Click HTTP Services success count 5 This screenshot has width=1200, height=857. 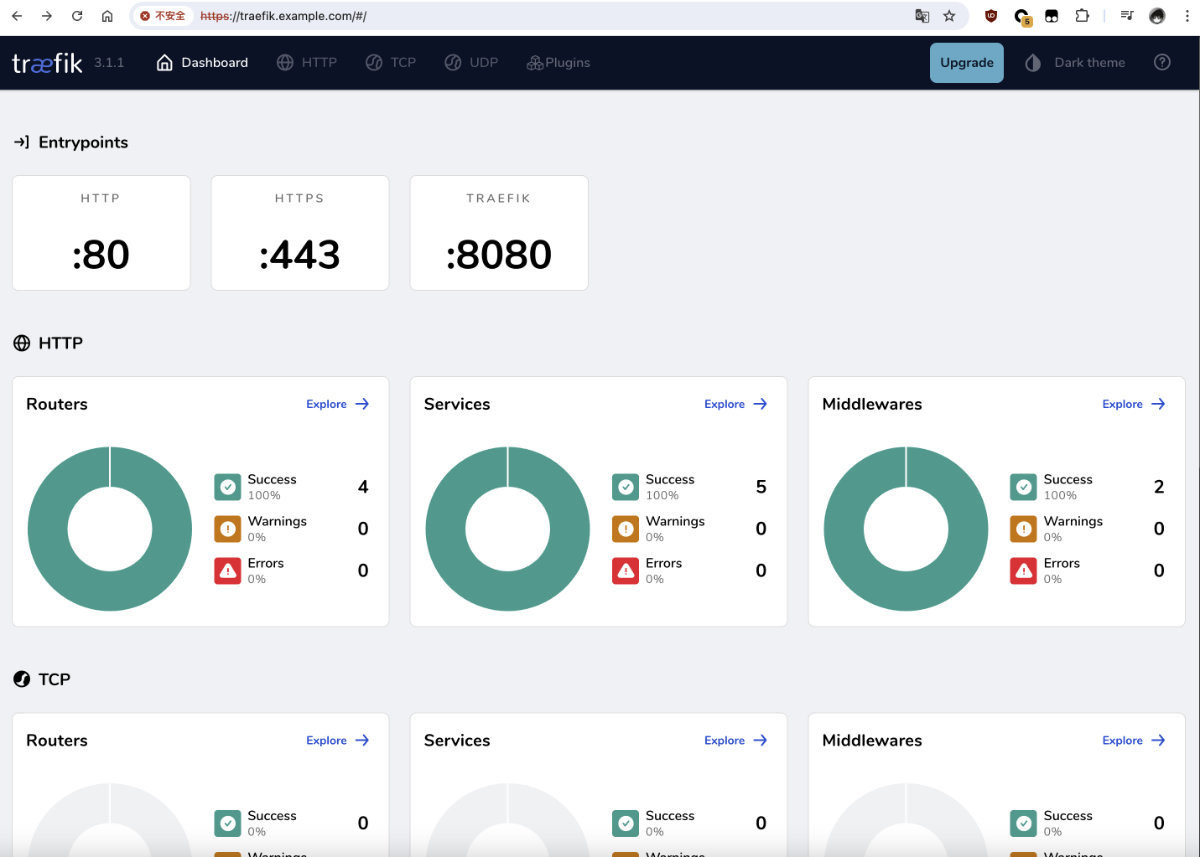(761, 487)
